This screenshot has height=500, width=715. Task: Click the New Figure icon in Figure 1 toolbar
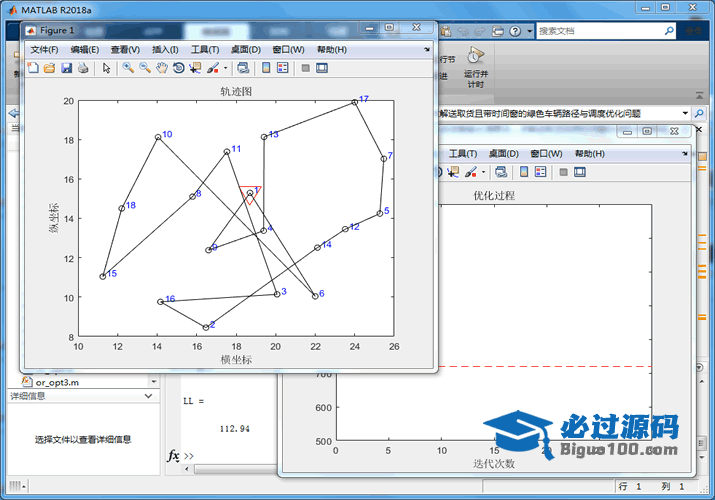click(32, 68)
